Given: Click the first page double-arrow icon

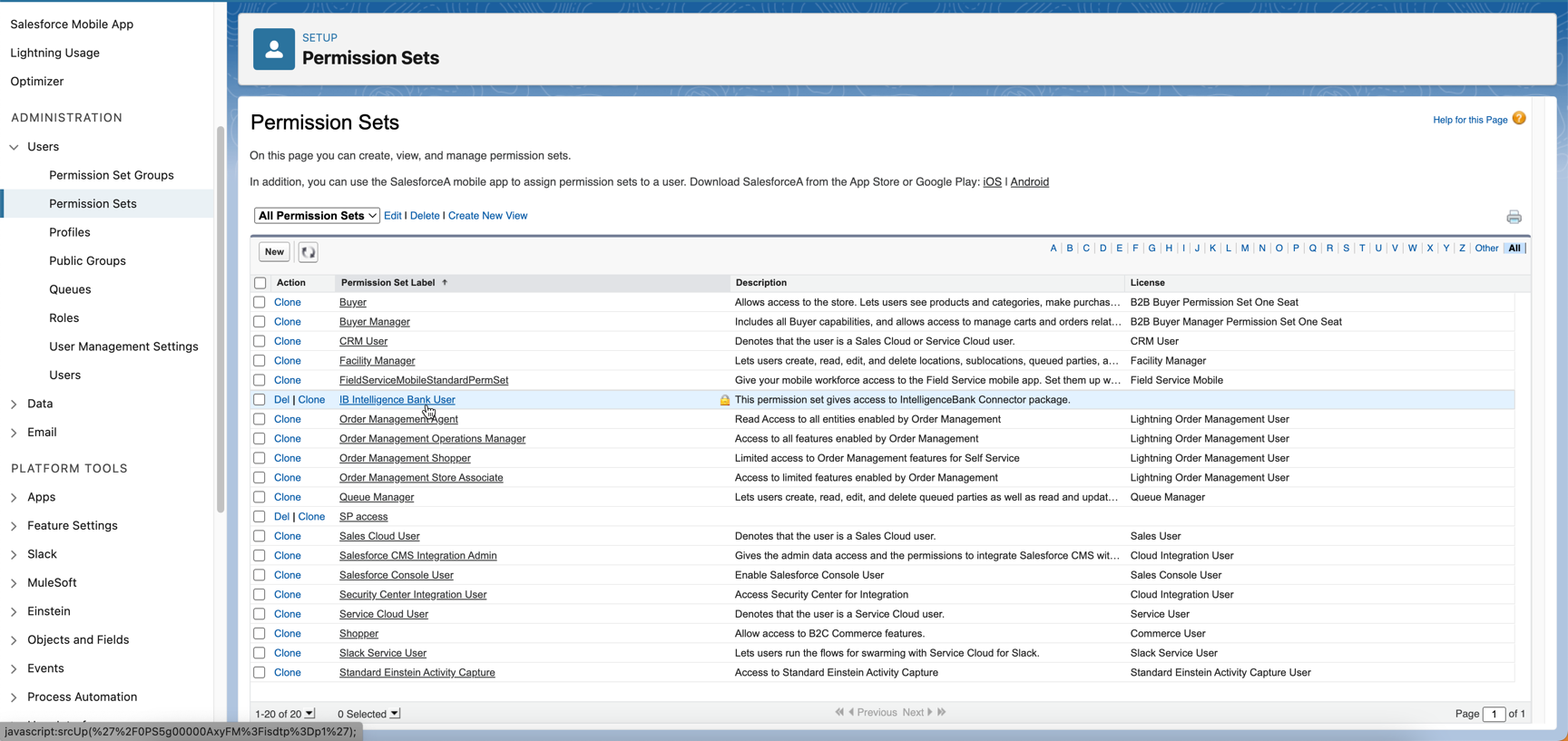Looking at the screenshot, I should pyautogui.click(x=839, y=713).
